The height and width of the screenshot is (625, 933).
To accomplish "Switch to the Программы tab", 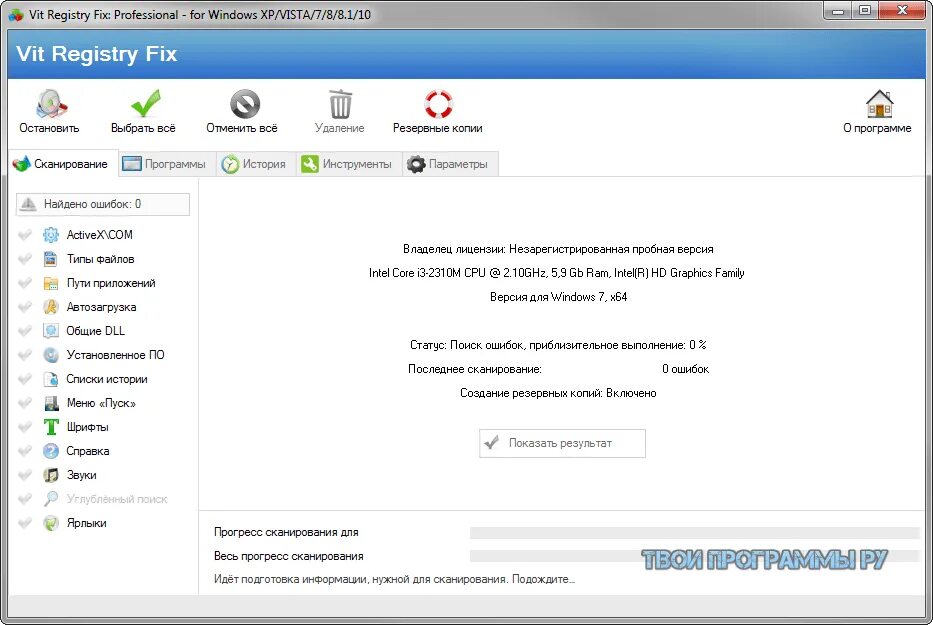I will click(165, 164).
